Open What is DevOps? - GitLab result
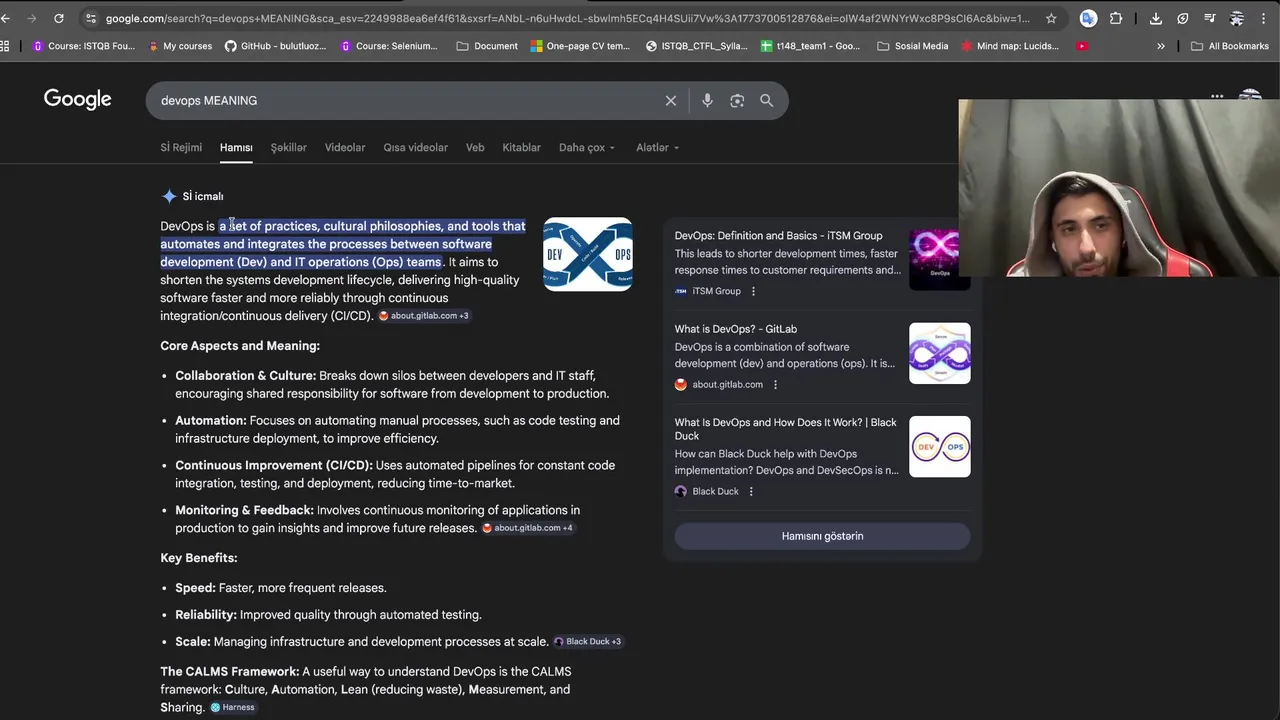 pos(735,329)
